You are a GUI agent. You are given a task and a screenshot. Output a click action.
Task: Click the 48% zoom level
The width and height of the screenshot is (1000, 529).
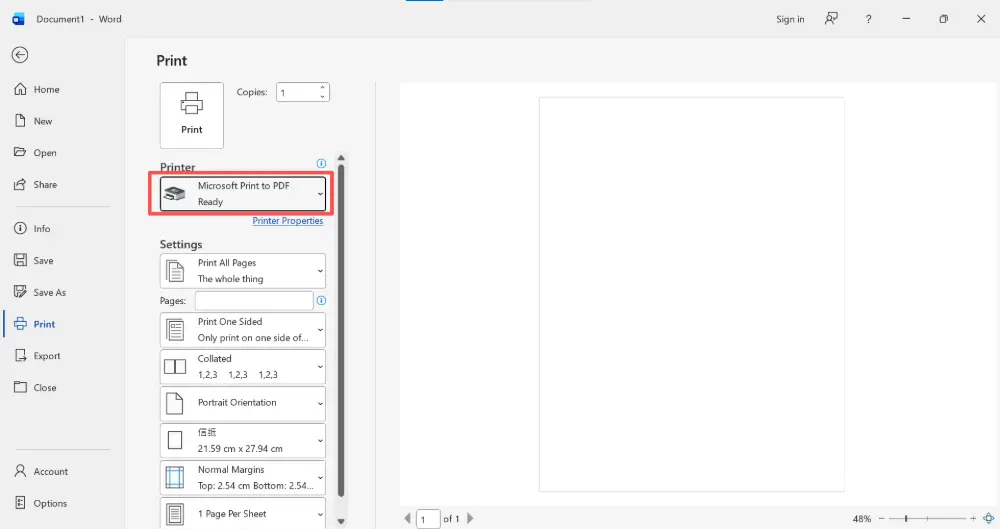pyautogui.click(x=862, y=519)
